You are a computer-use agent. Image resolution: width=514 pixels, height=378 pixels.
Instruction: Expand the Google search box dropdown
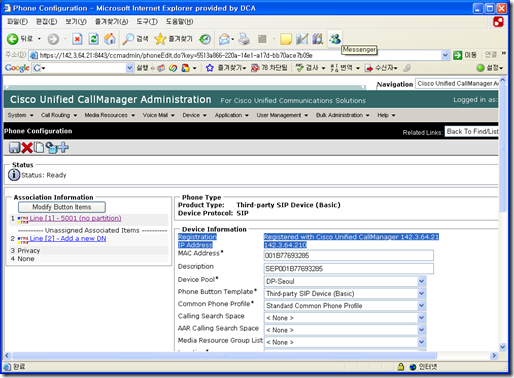pyautogui.click(x=130, y=68)
